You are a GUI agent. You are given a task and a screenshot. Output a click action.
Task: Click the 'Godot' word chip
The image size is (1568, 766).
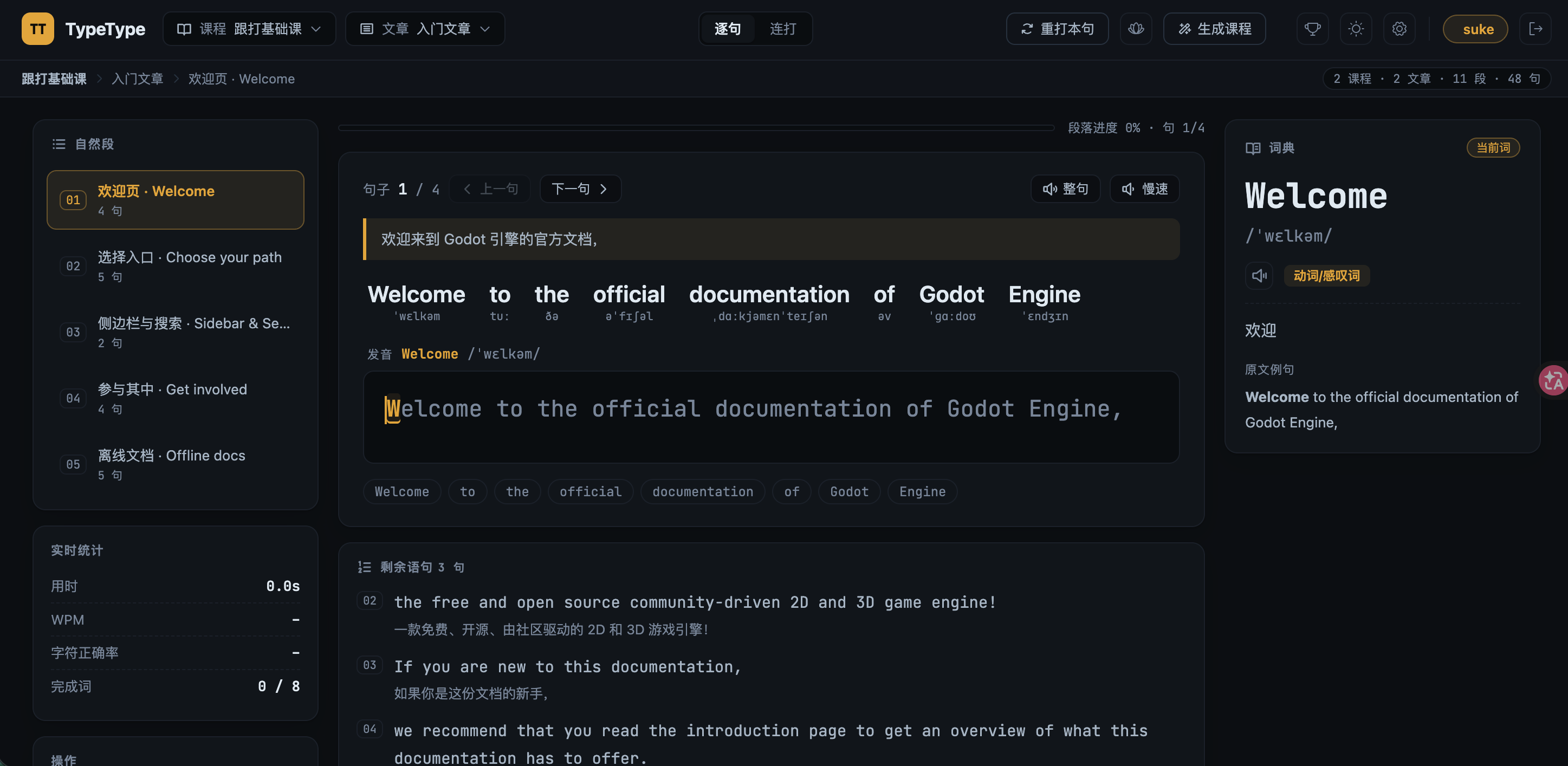click(849, 491)
